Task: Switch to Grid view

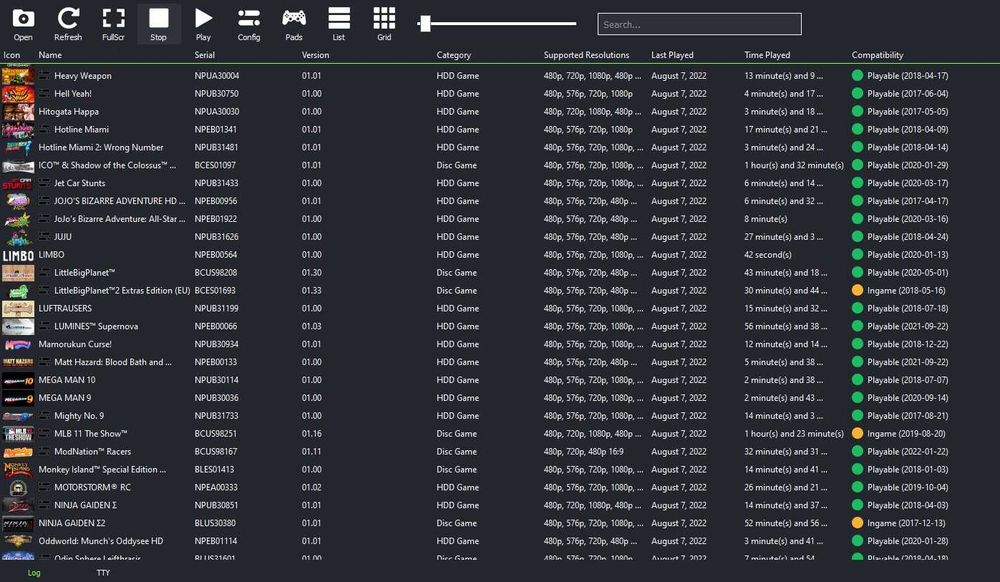Action: (384, 24)
